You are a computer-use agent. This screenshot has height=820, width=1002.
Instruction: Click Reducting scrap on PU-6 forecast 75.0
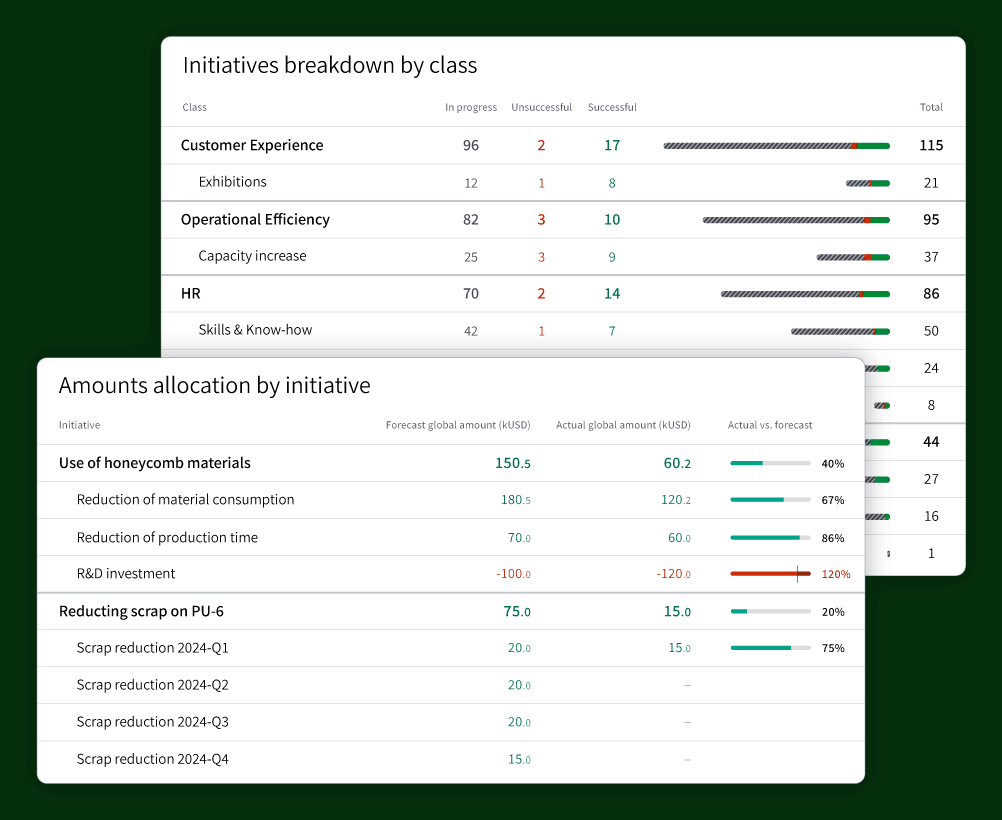[517, 612]
